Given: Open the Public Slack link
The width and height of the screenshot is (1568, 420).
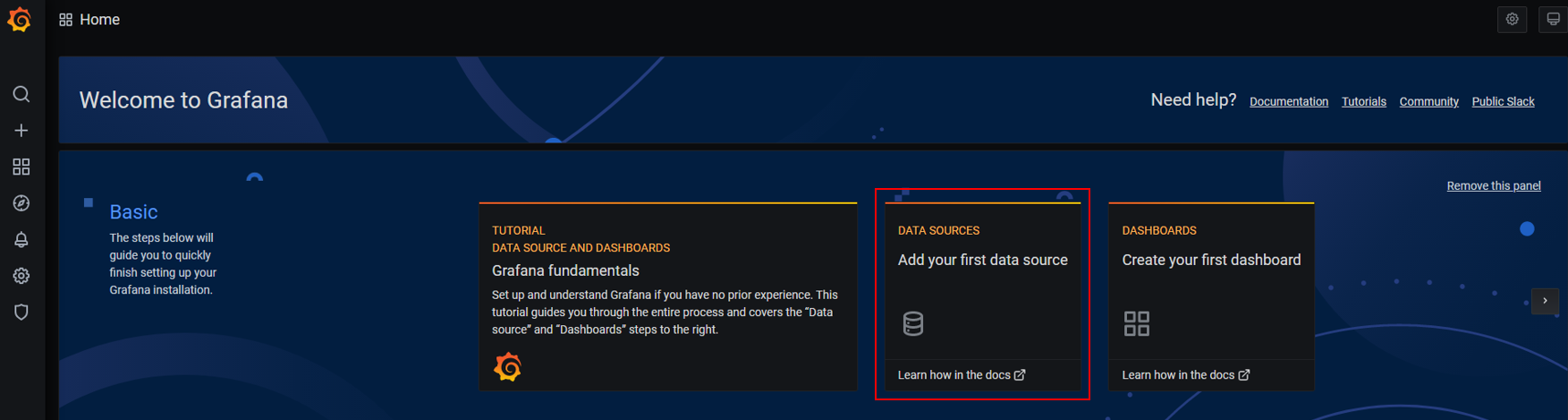Looking at the screenshot, I should click(1503, 102).
